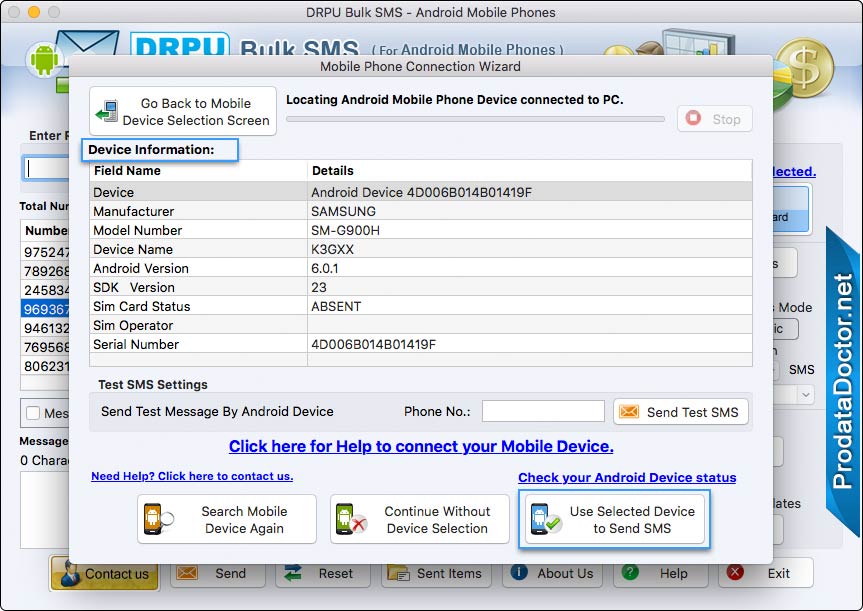863x611 pixels.
Task: Open the Help to connect your Mobile Device link
Action: pos(421,446)
